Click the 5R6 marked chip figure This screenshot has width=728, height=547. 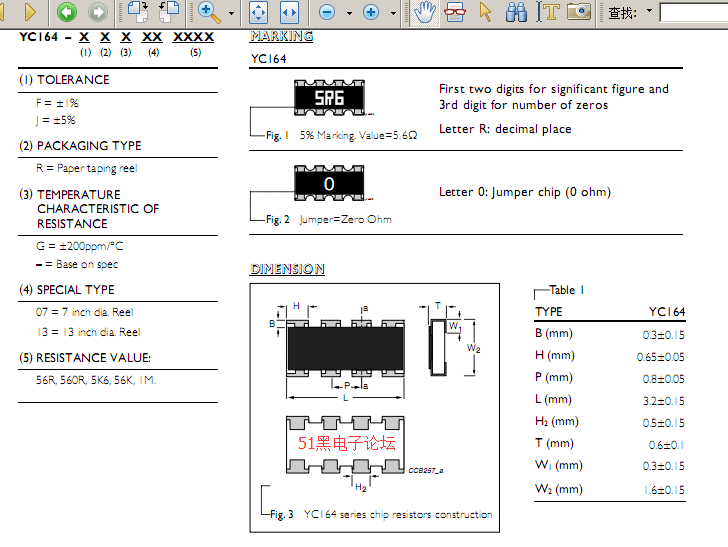[x=329, y=98]
